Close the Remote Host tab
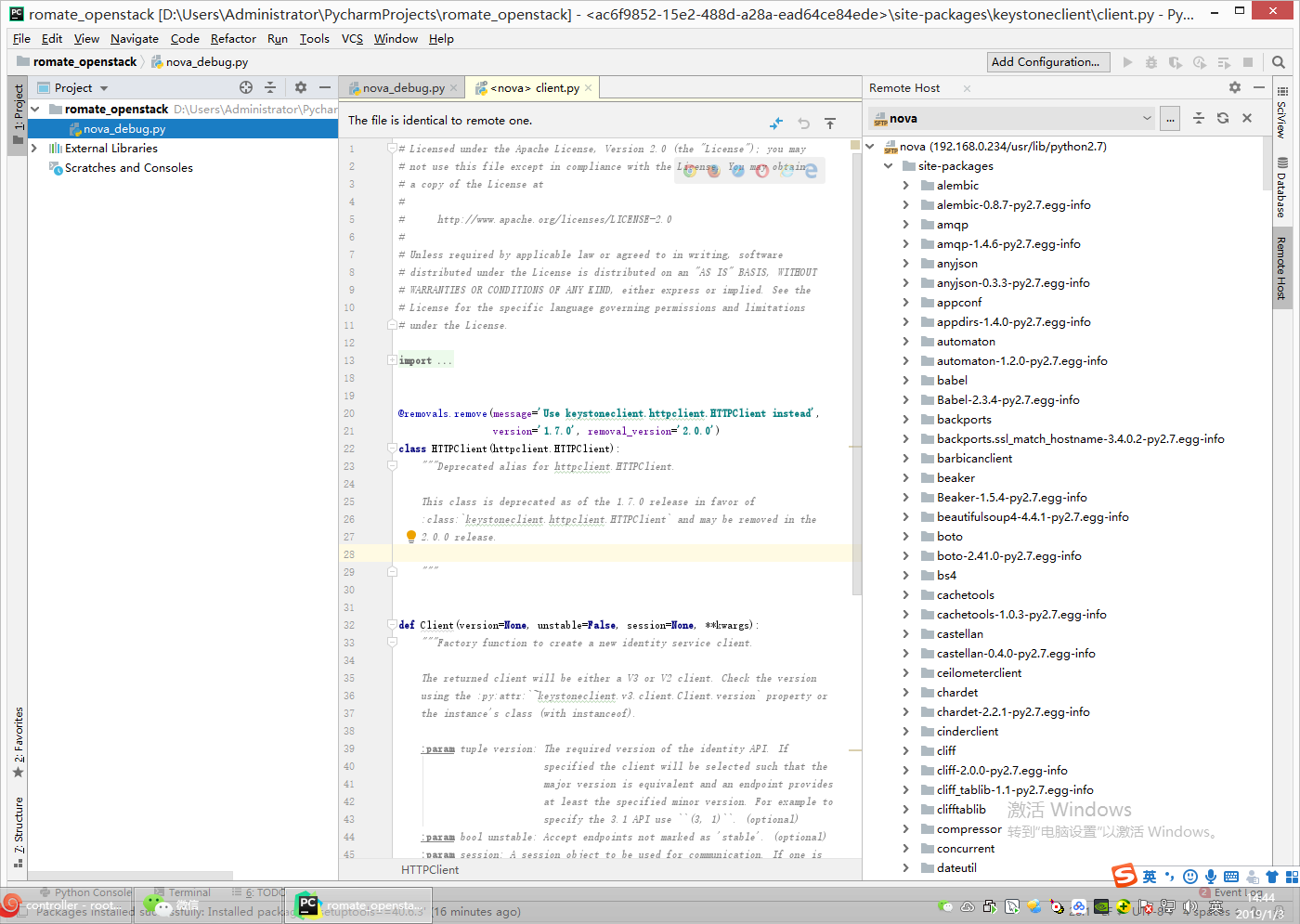The image size is (1300, 924). click(x=967, y=88)
